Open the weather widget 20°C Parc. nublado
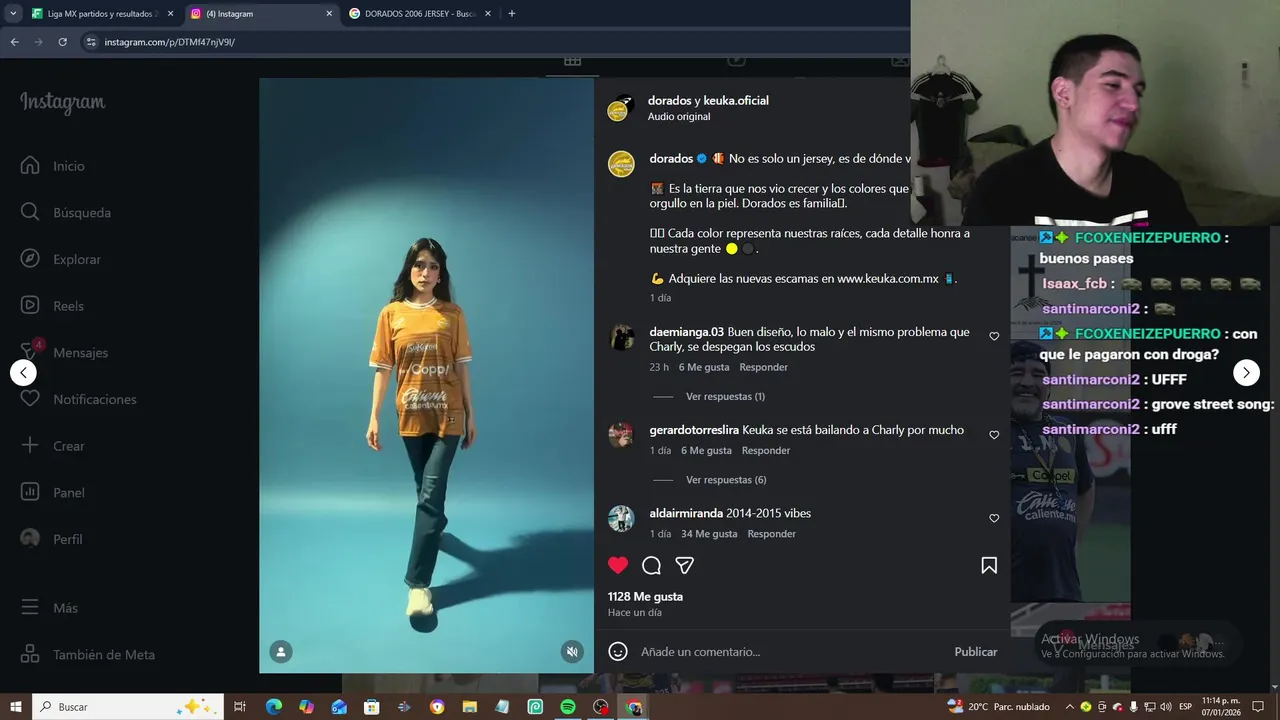Viewport: 1280px width, 720px height. (999, 707)
